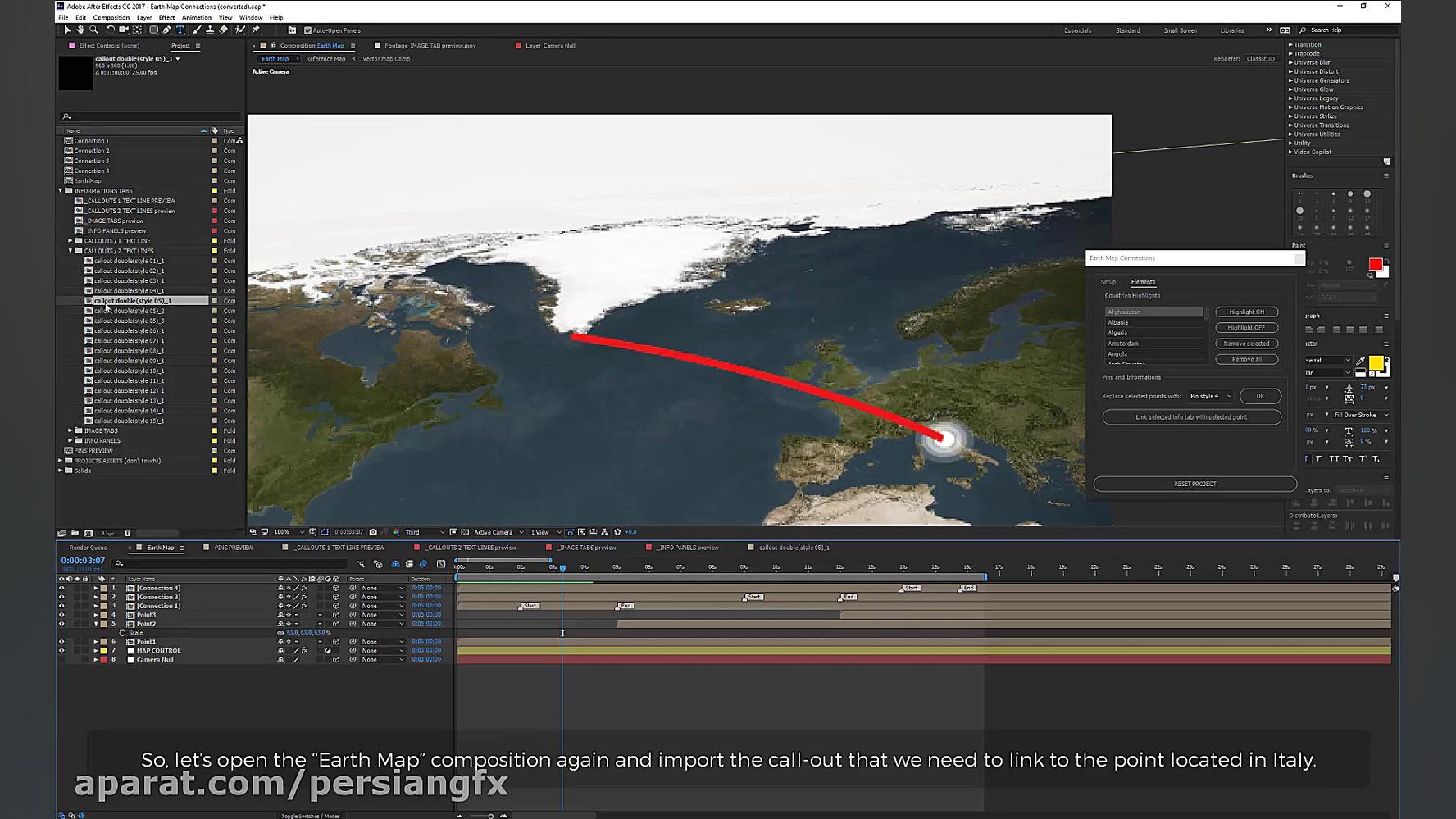Select the Pen tool
Image resolution: width=1456 pixels, height=819 pixels.
[167, 30]
